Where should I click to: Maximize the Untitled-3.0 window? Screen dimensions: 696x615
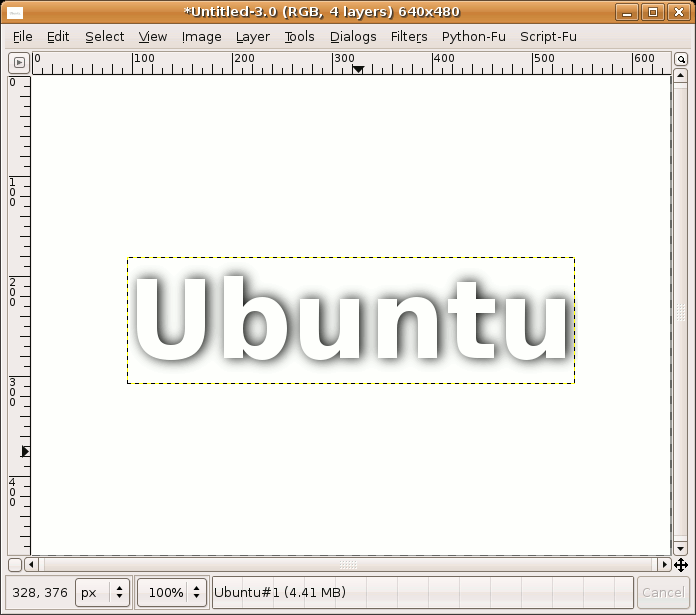pos(653,12)
